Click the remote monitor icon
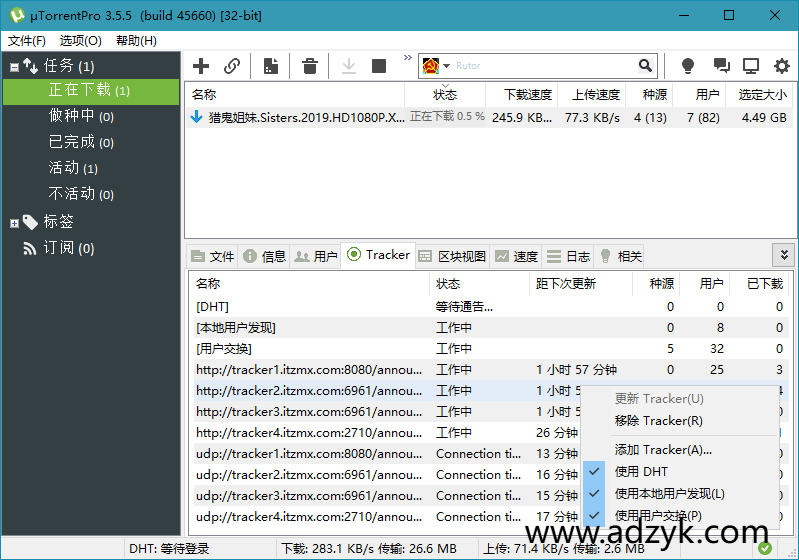799x560 pixels. point(751,66)
